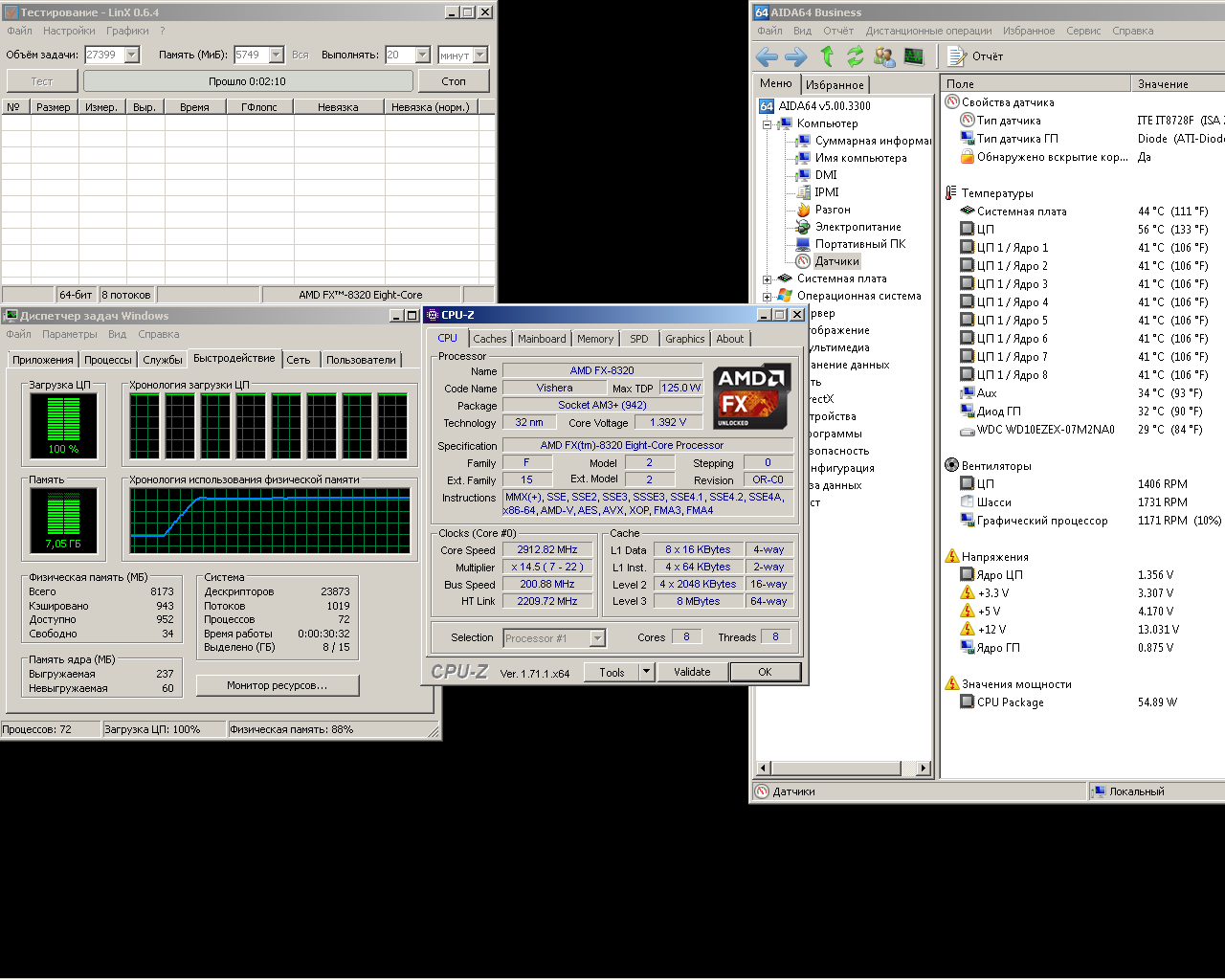The image size is (1225, 980).
Task: Select Разгон (overclock) in the tree
Action: click(x=832, y=210)
